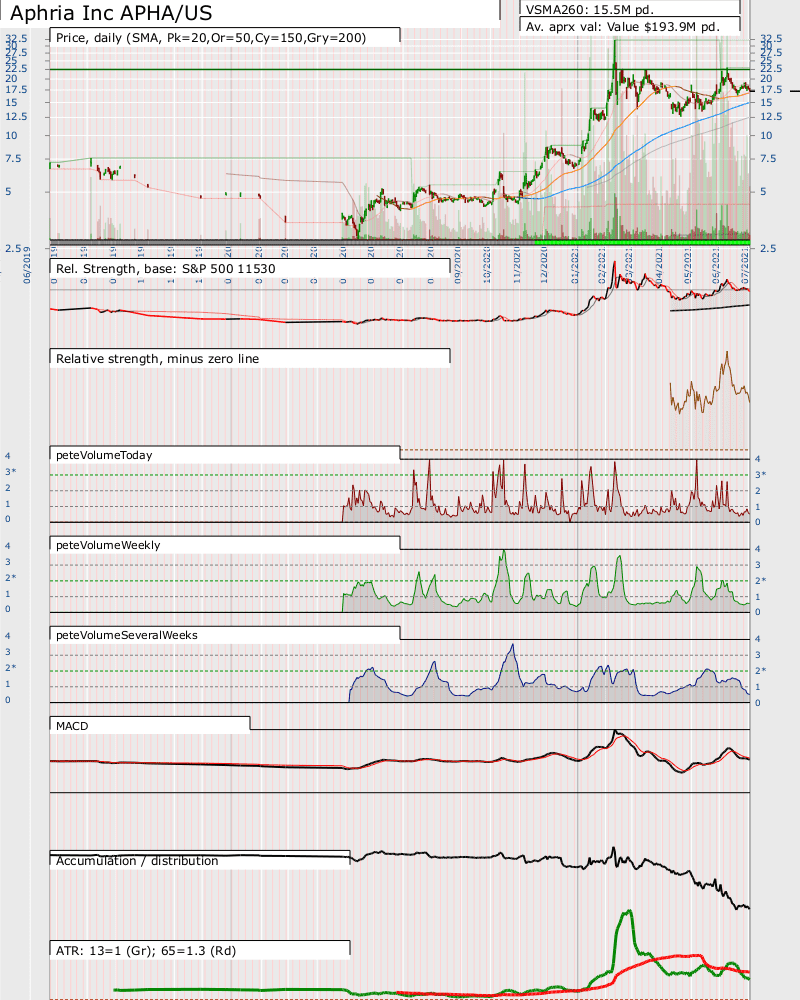Click the blue peteVolumeSeveralWeeks highest peak
This screenshot has width=800, height=1000.
[x=512, y=647]
